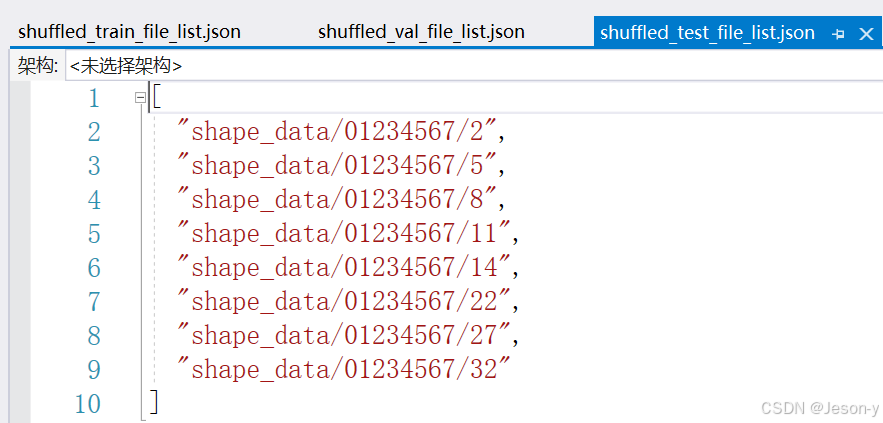Image resolution: width=883 pixels, height=423 pixels.
Task: Place cursor on "shape_data/01234567/2" entry
Action: click(x=336, y=132)
